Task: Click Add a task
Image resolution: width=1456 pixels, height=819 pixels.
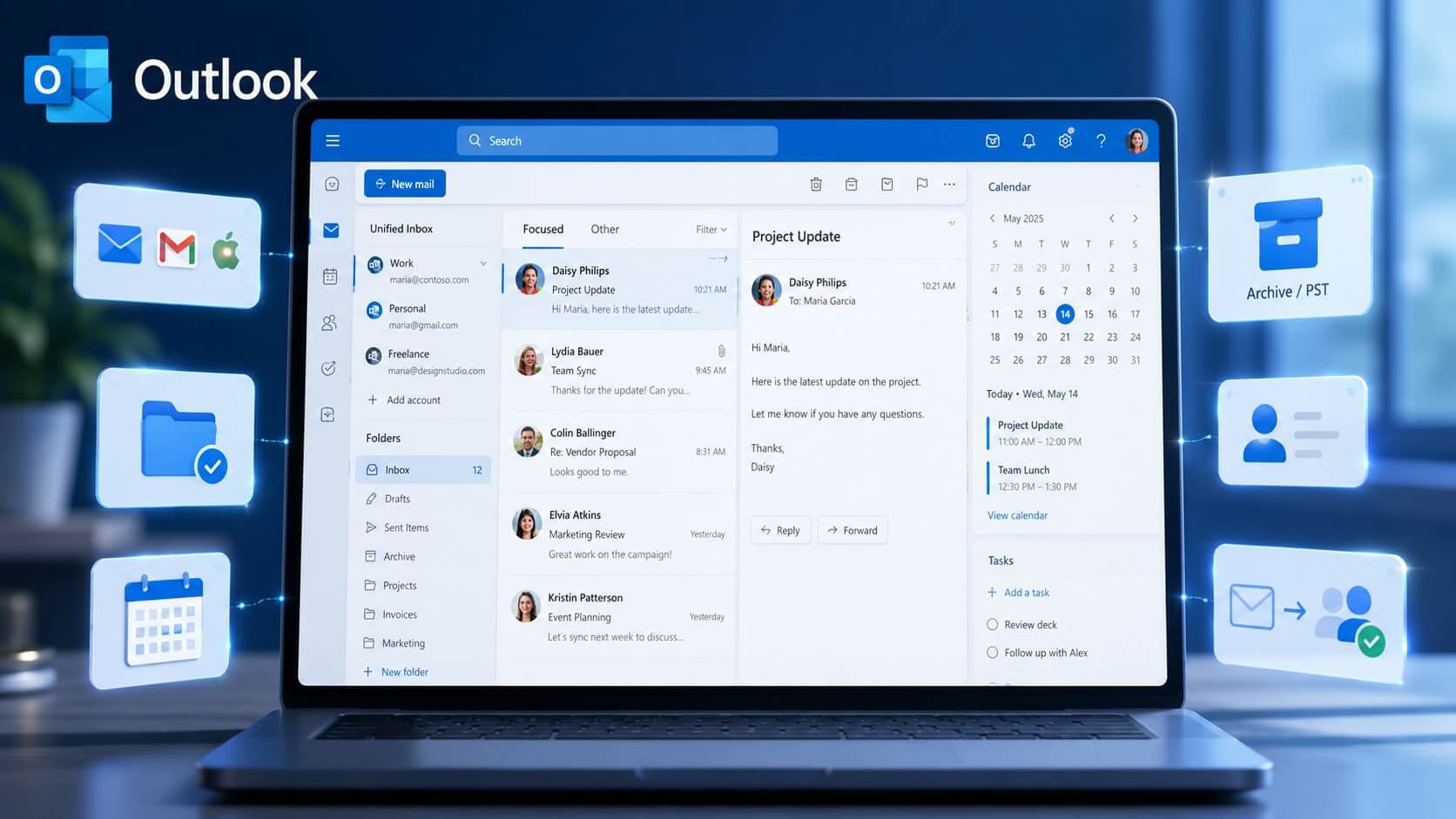Action: [x=1018, y=593]
